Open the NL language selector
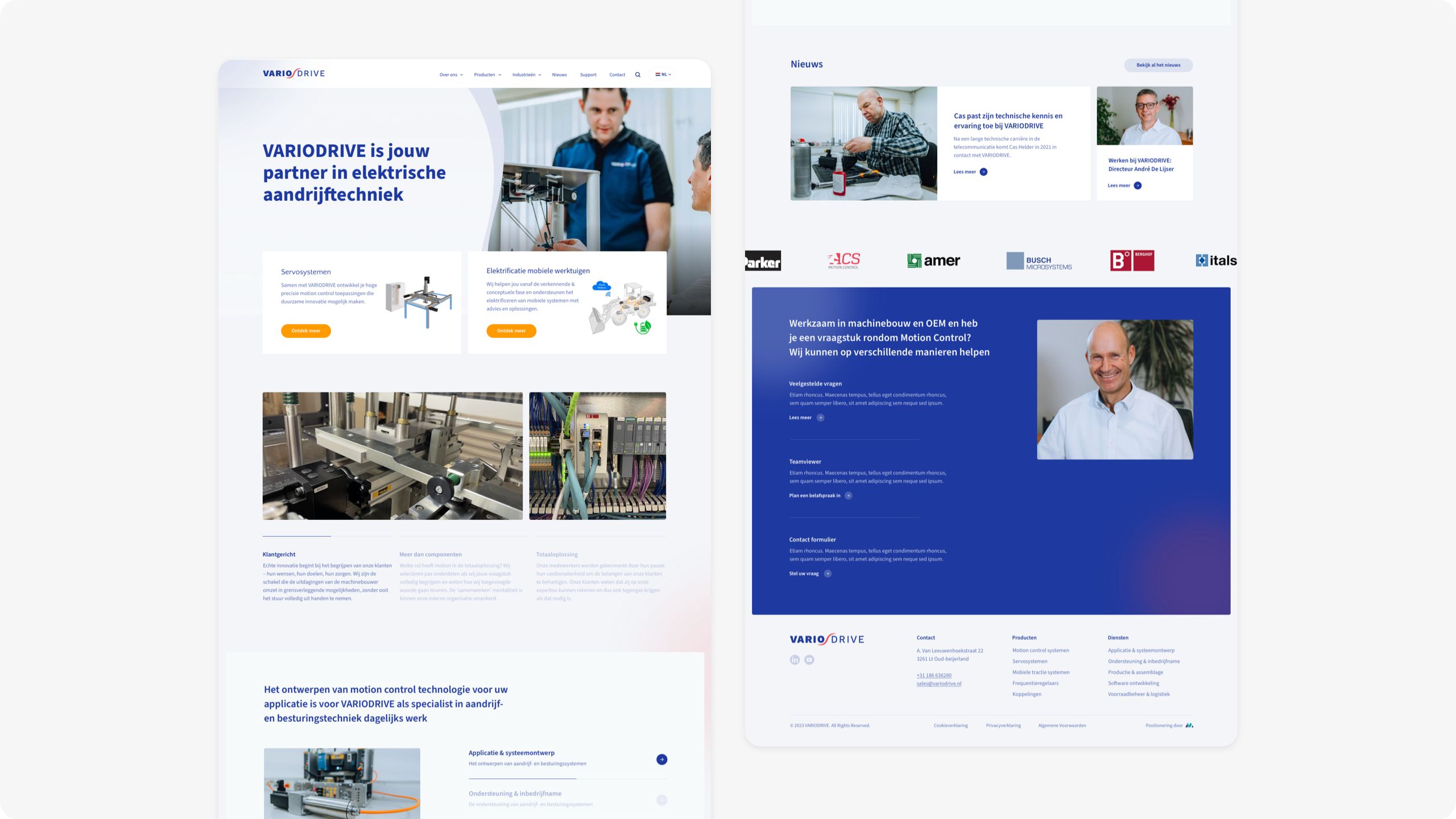Screen dimensions: 1456x819 (x=663, y=75)
